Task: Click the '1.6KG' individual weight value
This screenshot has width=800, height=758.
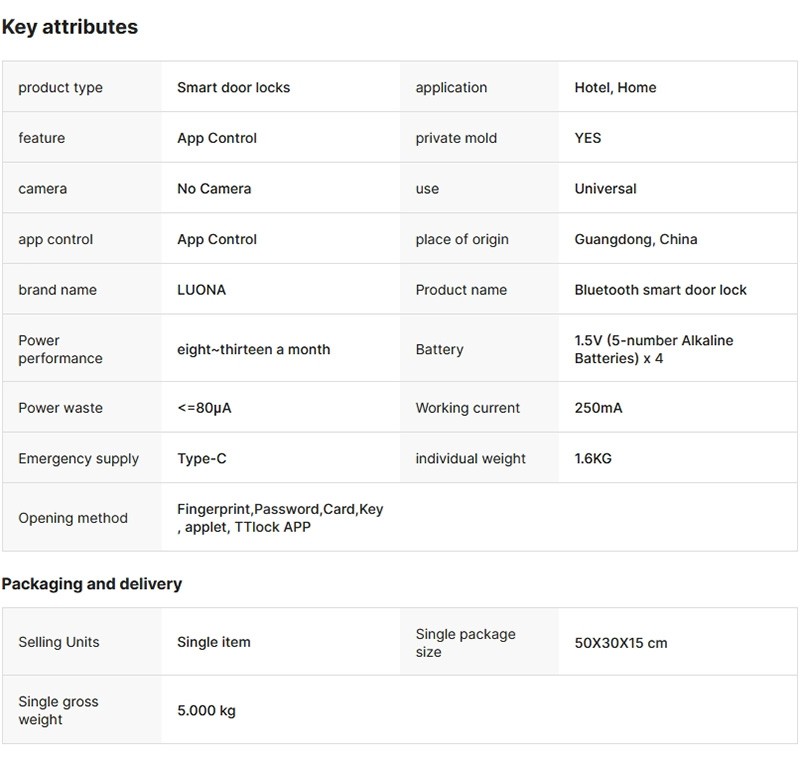Action: pyautogui.click(x=592, y=458)
